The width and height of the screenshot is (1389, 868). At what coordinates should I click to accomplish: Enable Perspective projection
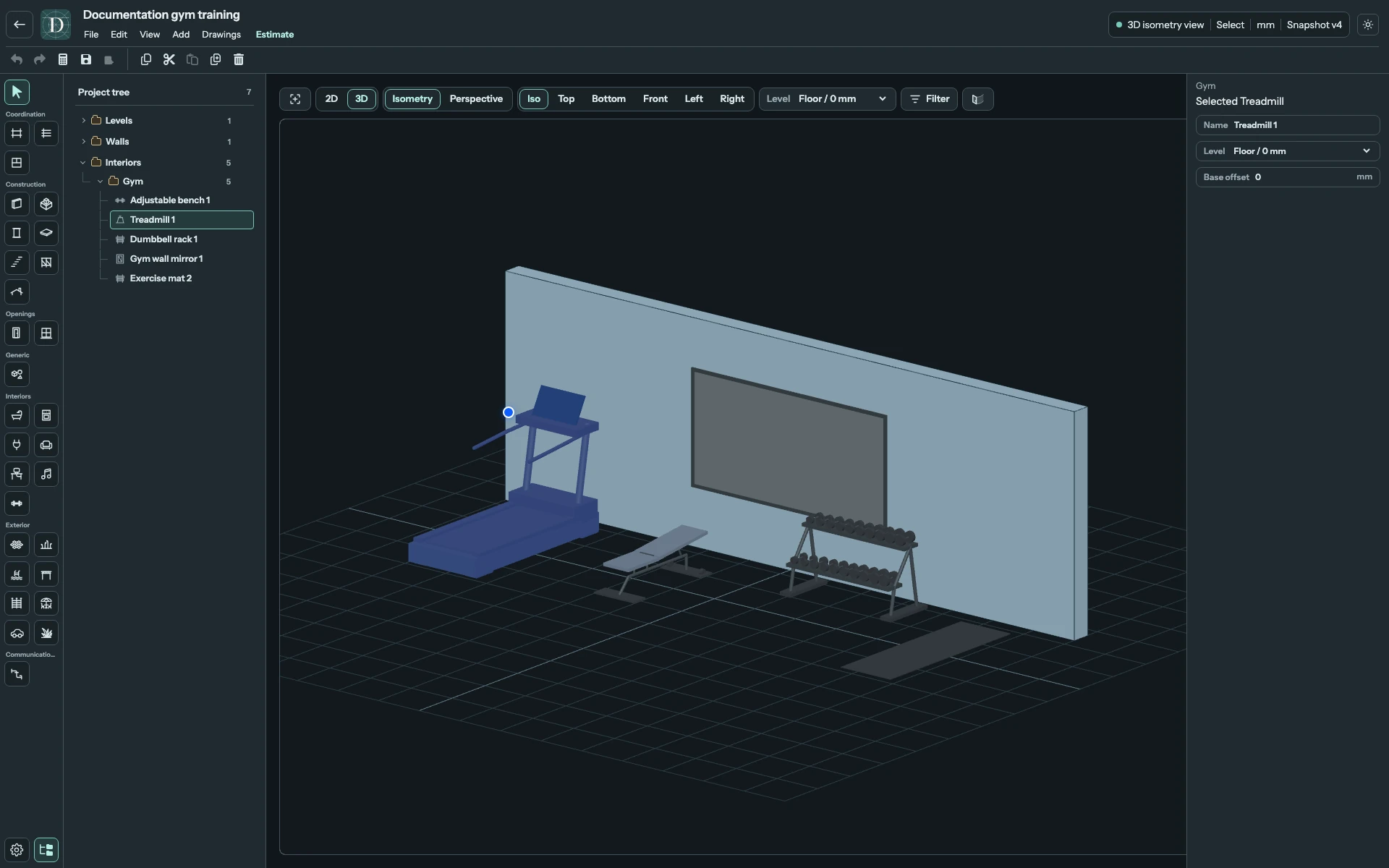(476, 99)
